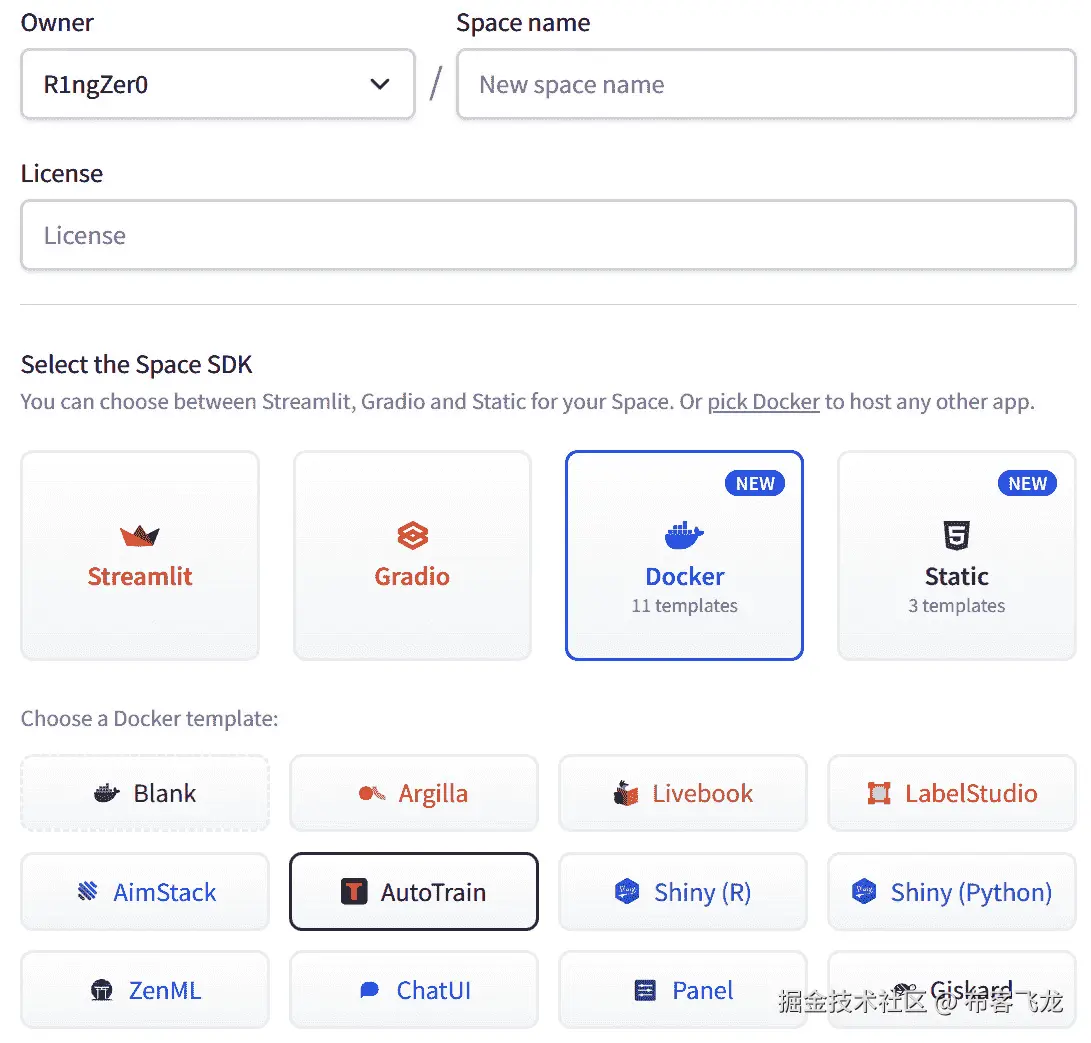Click the Streamlit crown icon

coord(140,536)
